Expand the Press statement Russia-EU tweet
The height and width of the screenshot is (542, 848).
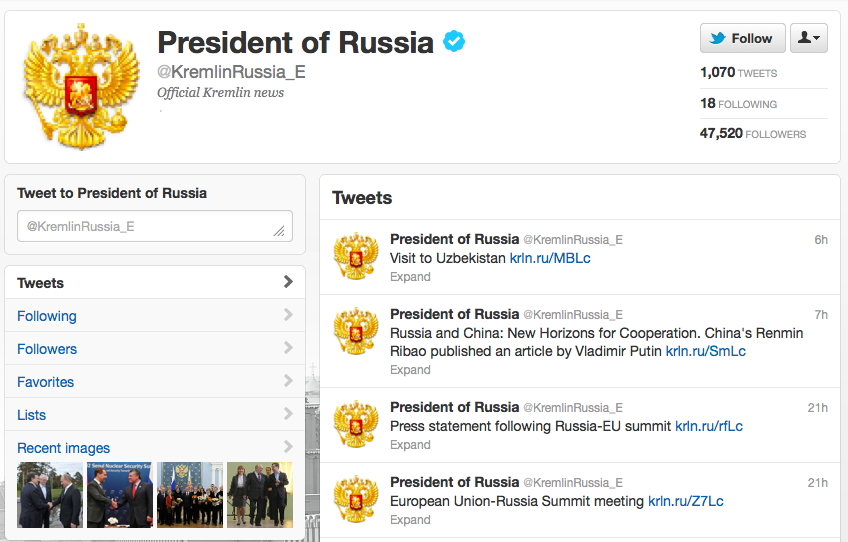(410, 445)
